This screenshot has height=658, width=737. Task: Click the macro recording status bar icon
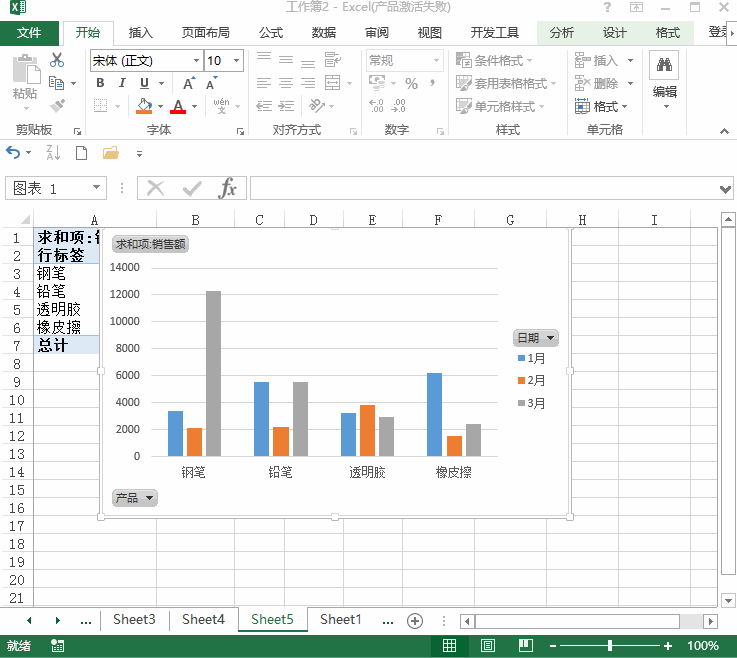point(58,646)
